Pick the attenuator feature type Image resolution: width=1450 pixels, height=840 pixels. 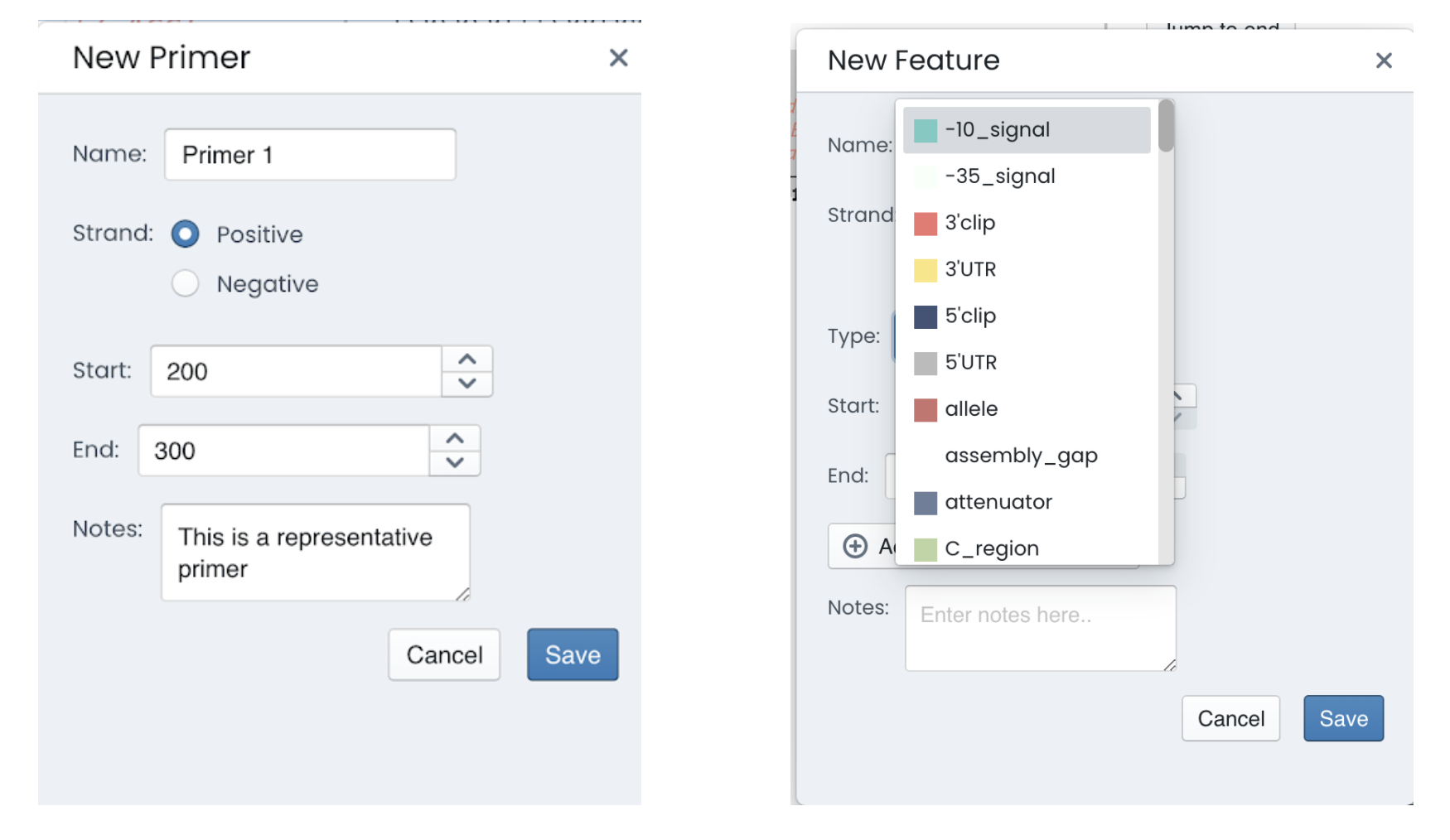[998, 502]
